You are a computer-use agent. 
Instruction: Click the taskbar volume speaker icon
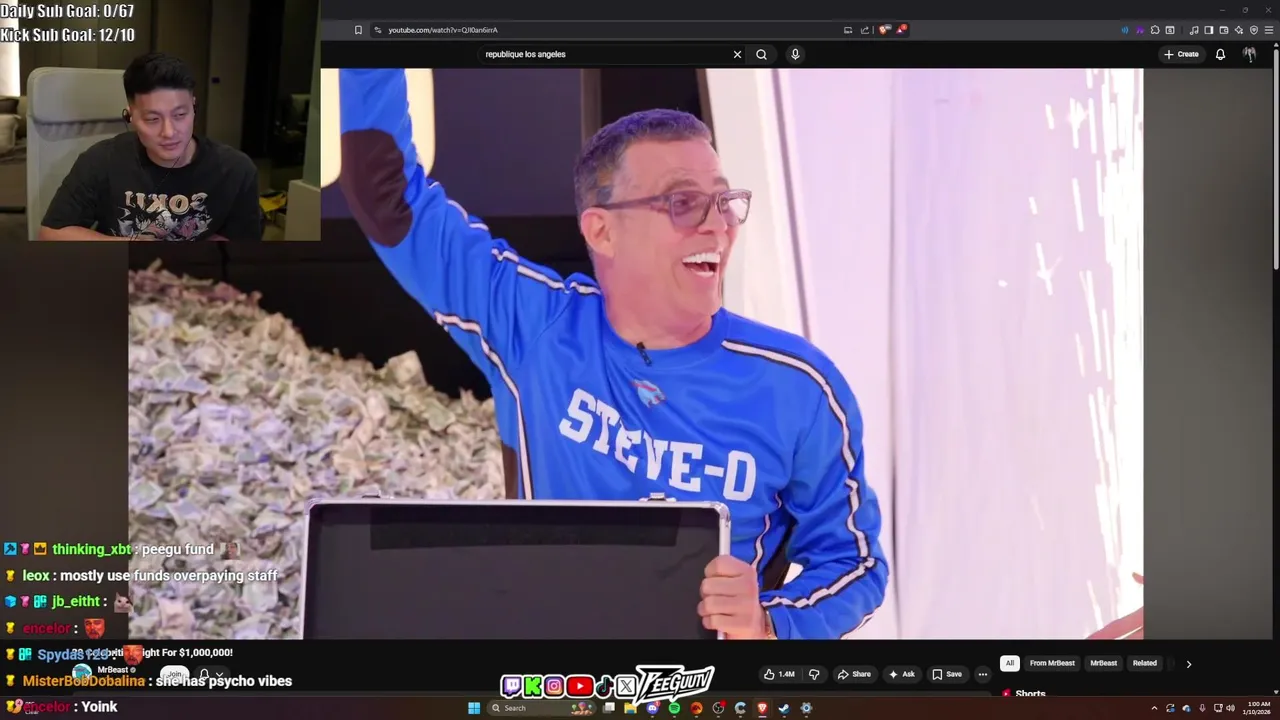tap(1231, 708)
